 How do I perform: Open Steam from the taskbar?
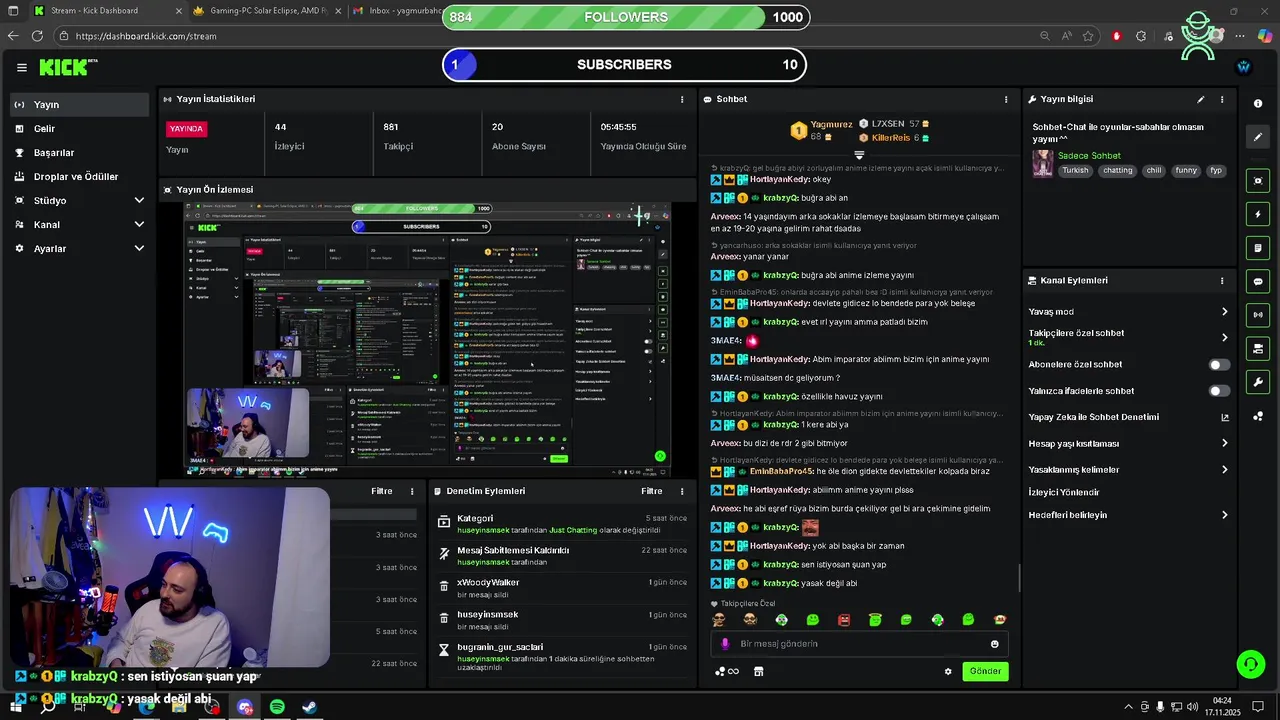310,707
